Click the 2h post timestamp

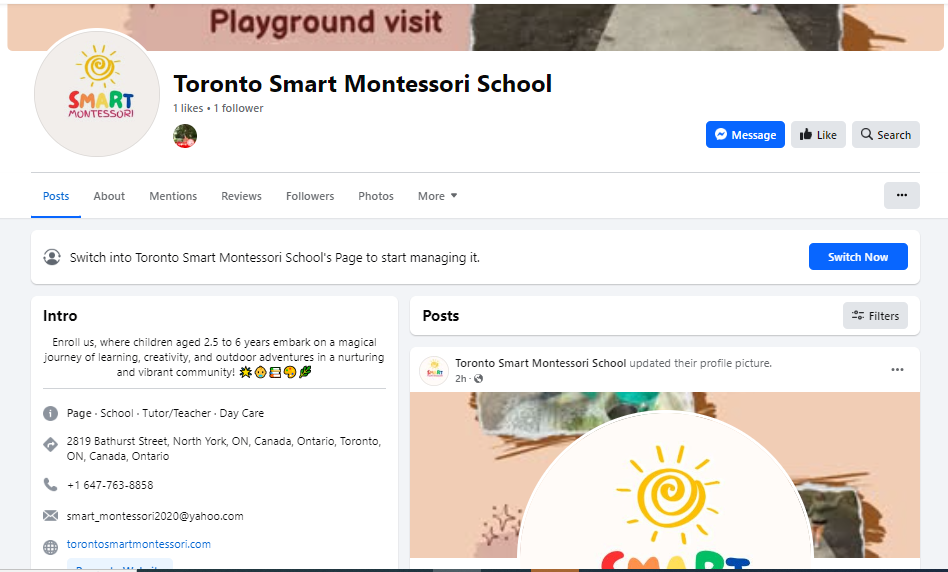460,379
